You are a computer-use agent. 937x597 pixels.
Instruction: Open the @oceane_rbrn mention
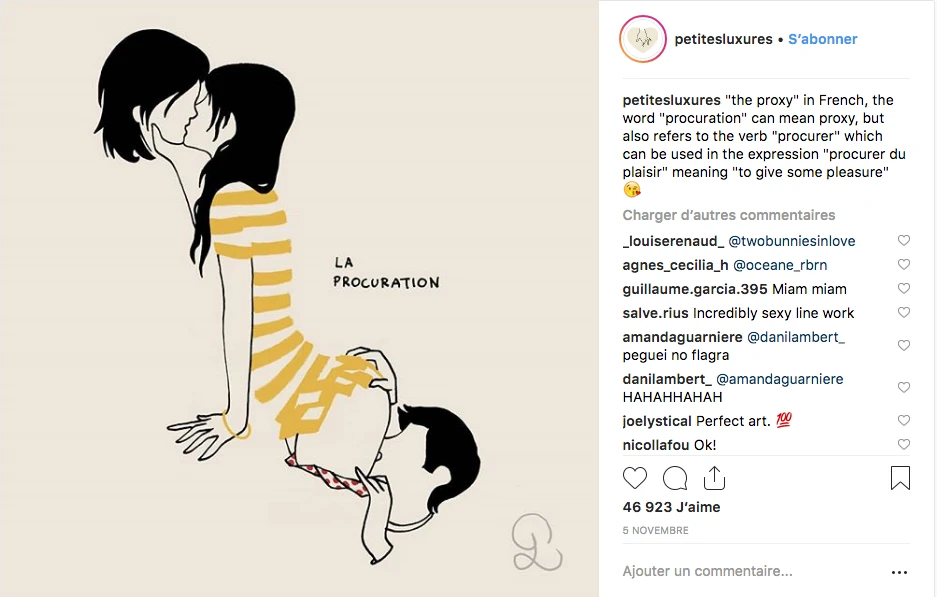pyautogui.click(x=780, y=265)
